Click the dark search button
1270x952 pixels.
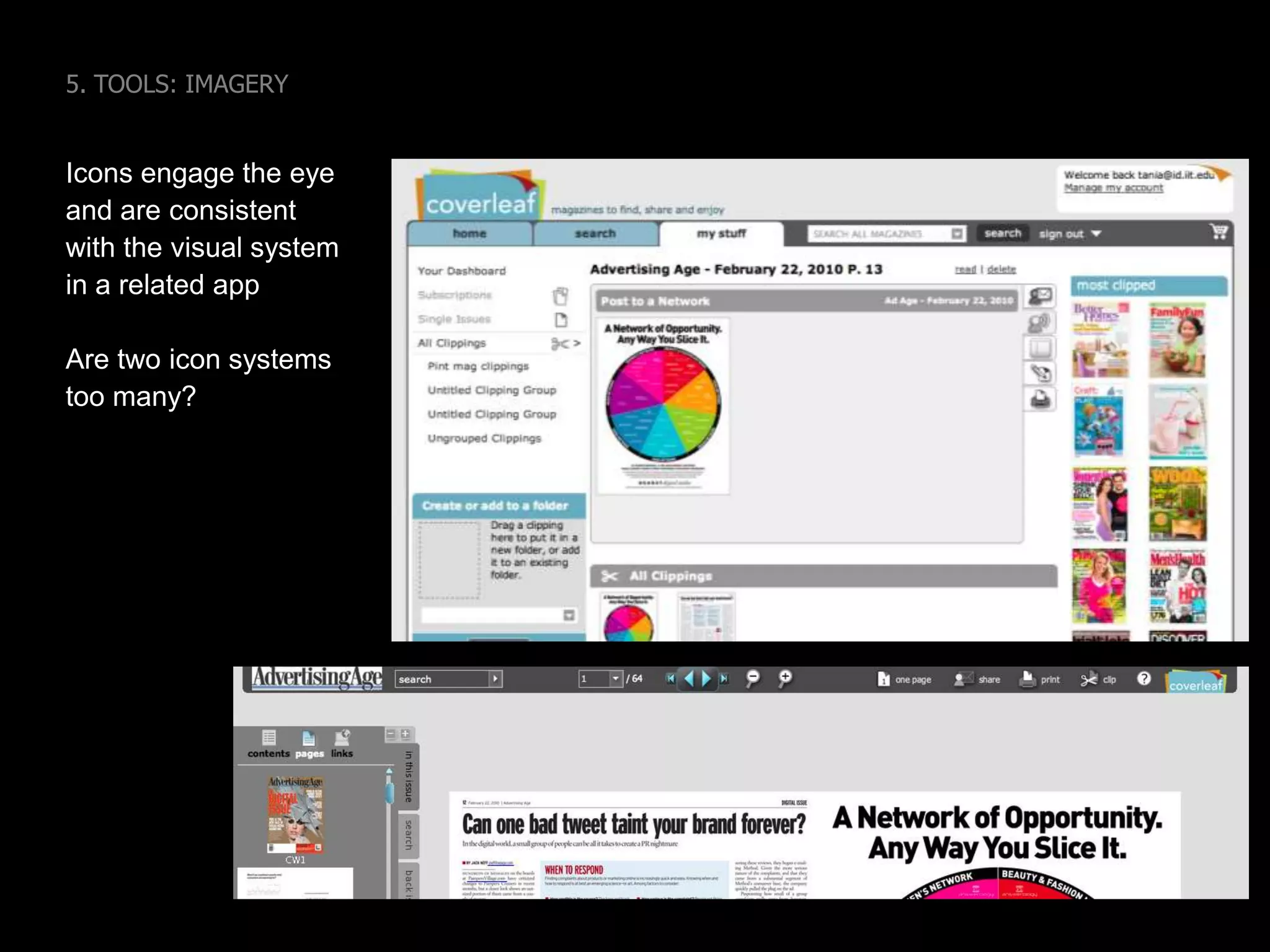coord(1002,233)
